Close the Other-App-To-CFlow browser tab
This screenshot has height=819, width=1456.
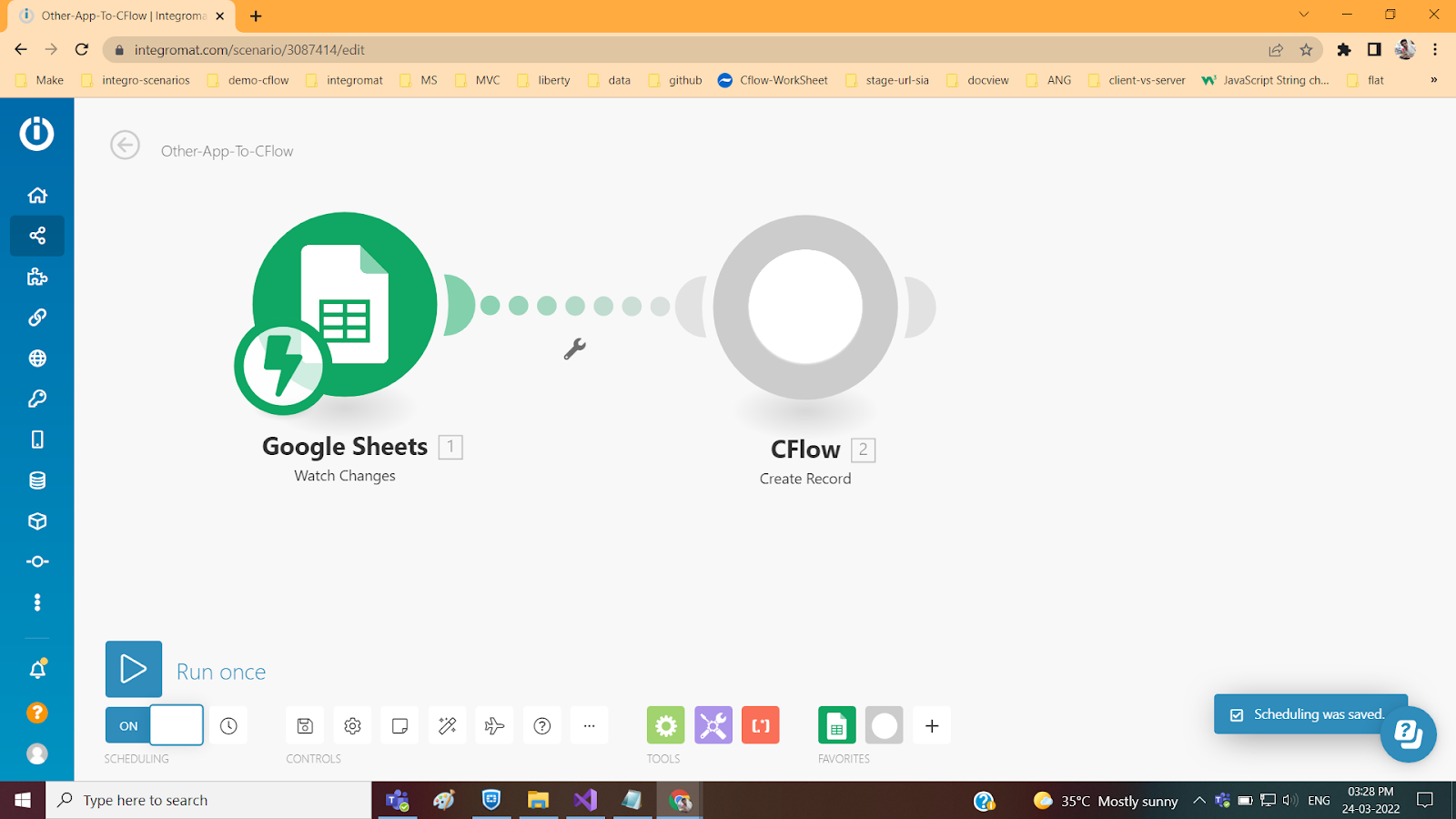[x=220, y=16]
